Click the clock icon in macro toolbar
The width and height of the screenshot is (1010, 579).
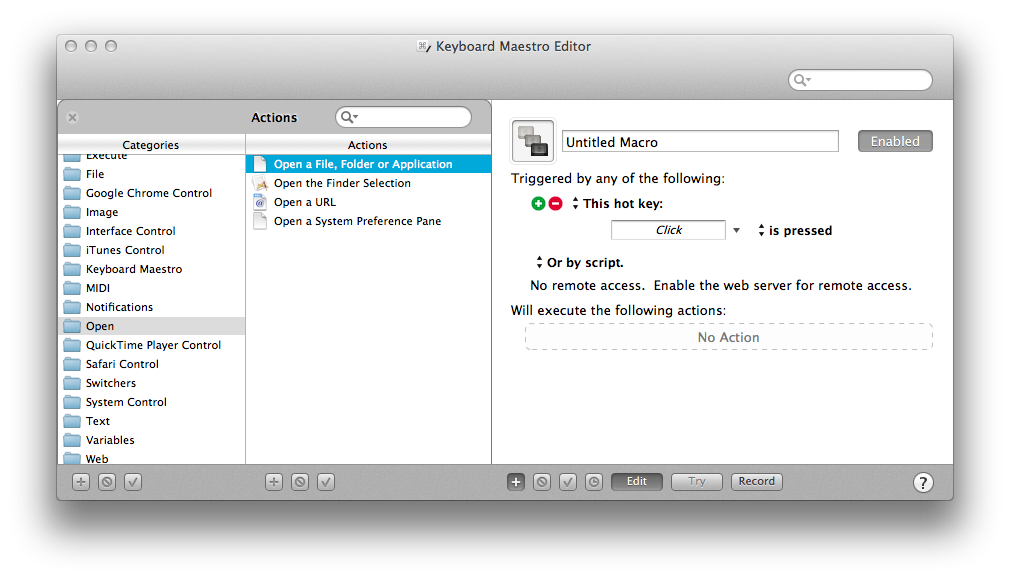pos(594,482)
